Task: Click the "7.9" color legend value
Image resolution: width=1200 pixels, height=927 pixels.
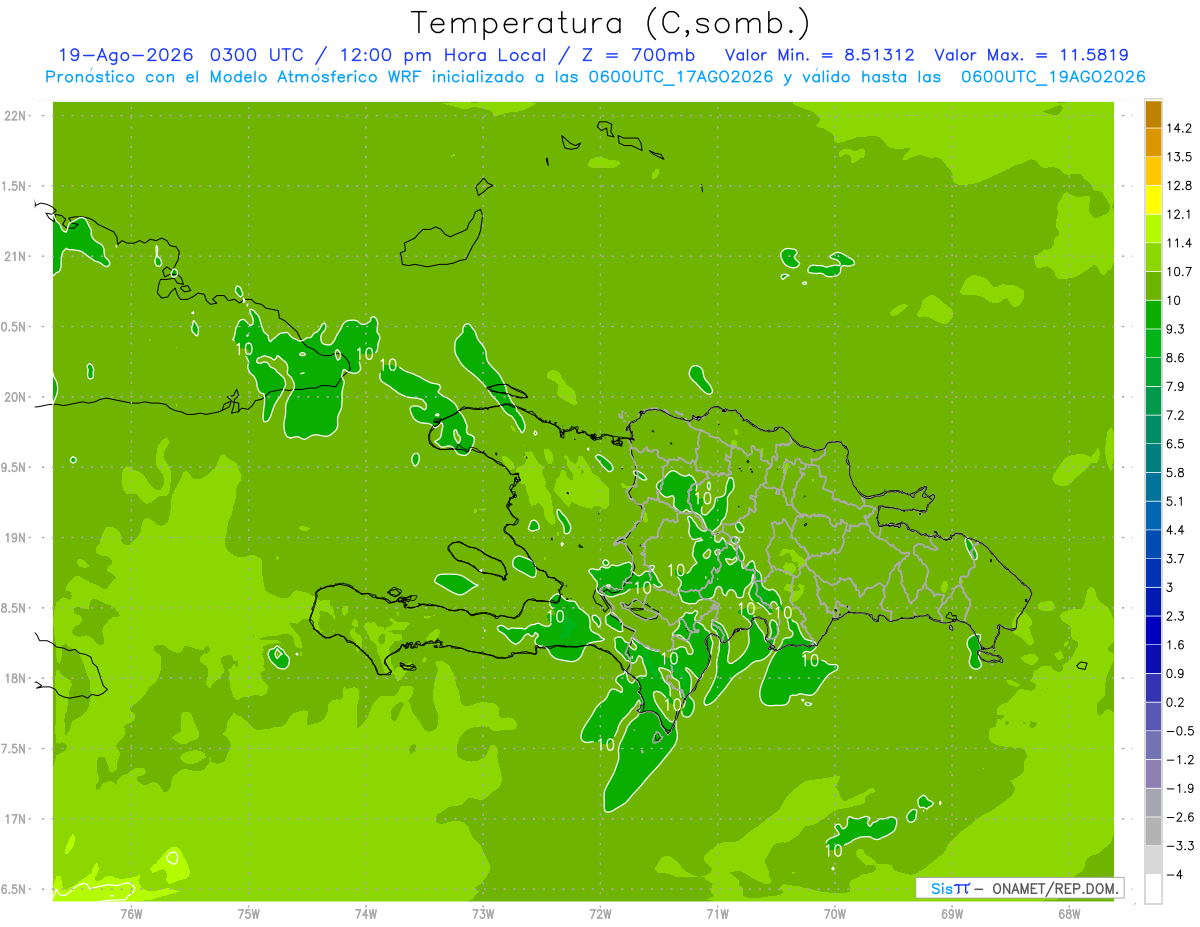Action: point(1176,387)
